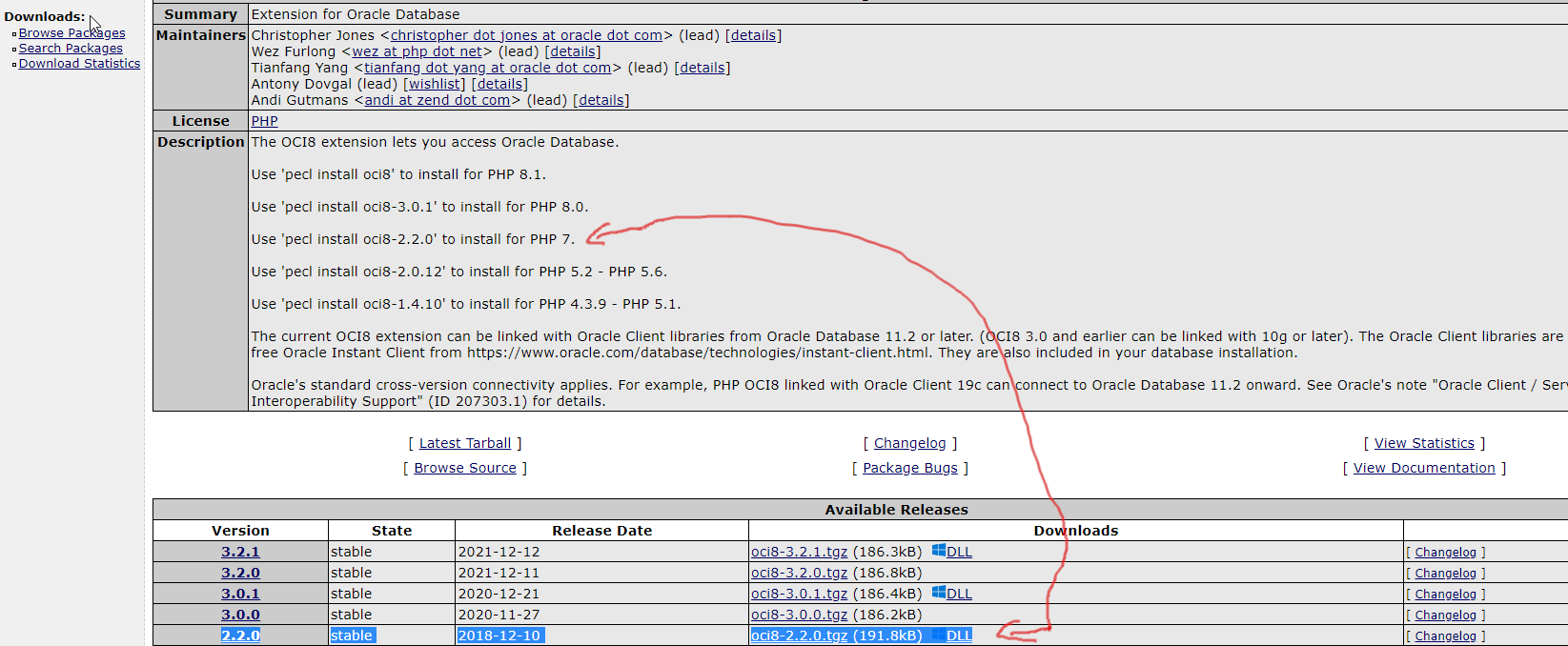Click the 'pecl install oci8-2.0.12' instruction line

459,272
